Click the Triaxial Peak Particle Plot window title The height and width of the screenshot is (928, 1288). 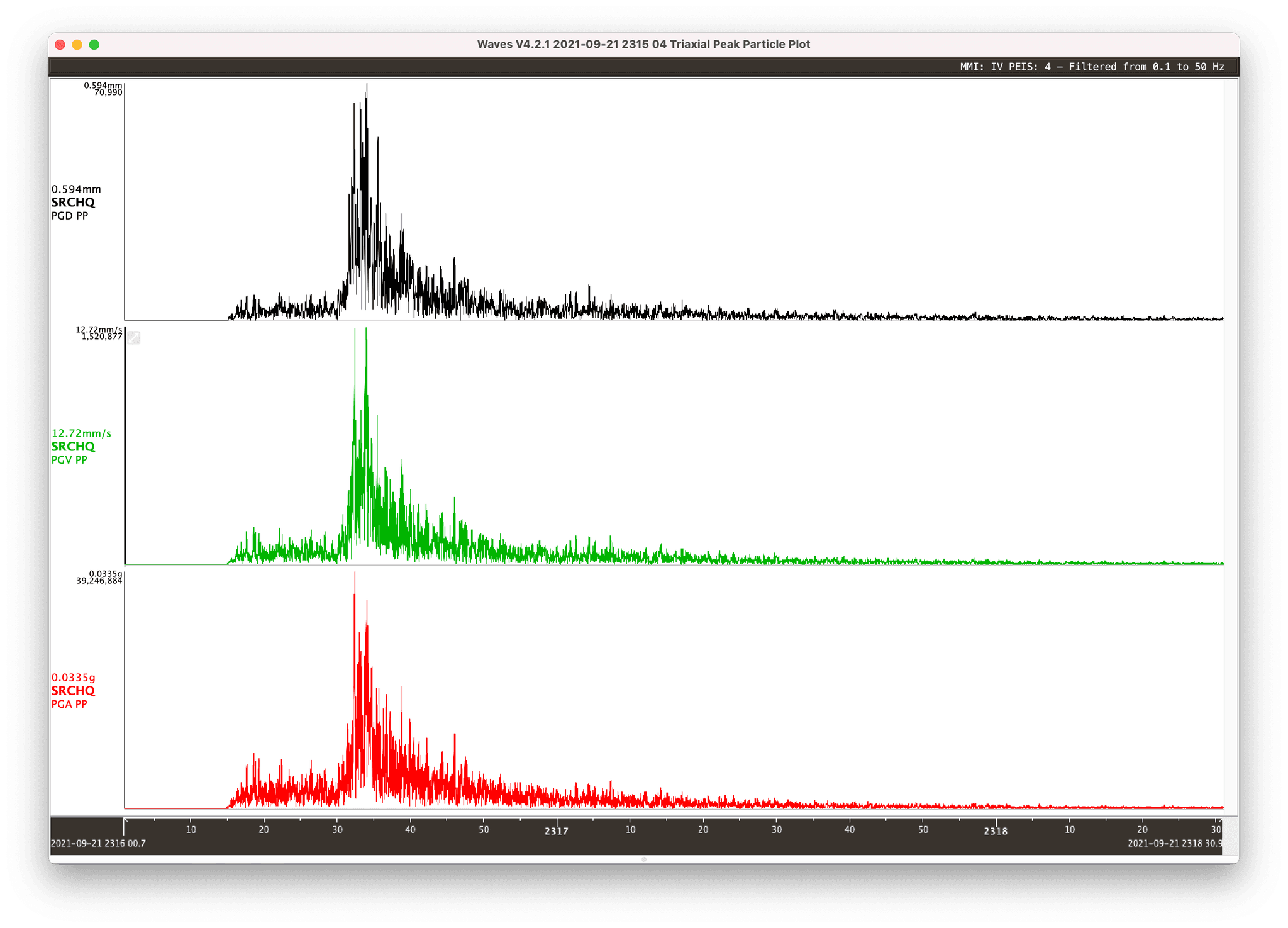point(643,45)
